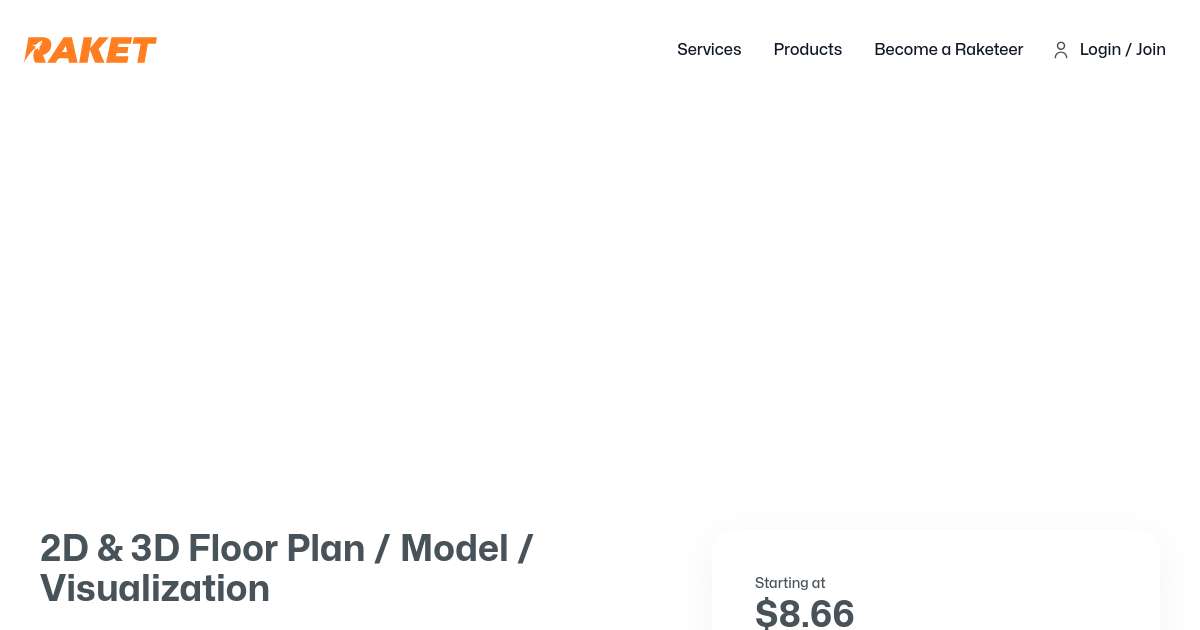Click the white pricing card panel
This screenshot has height=630, width=1200.
coord(1000,590)
